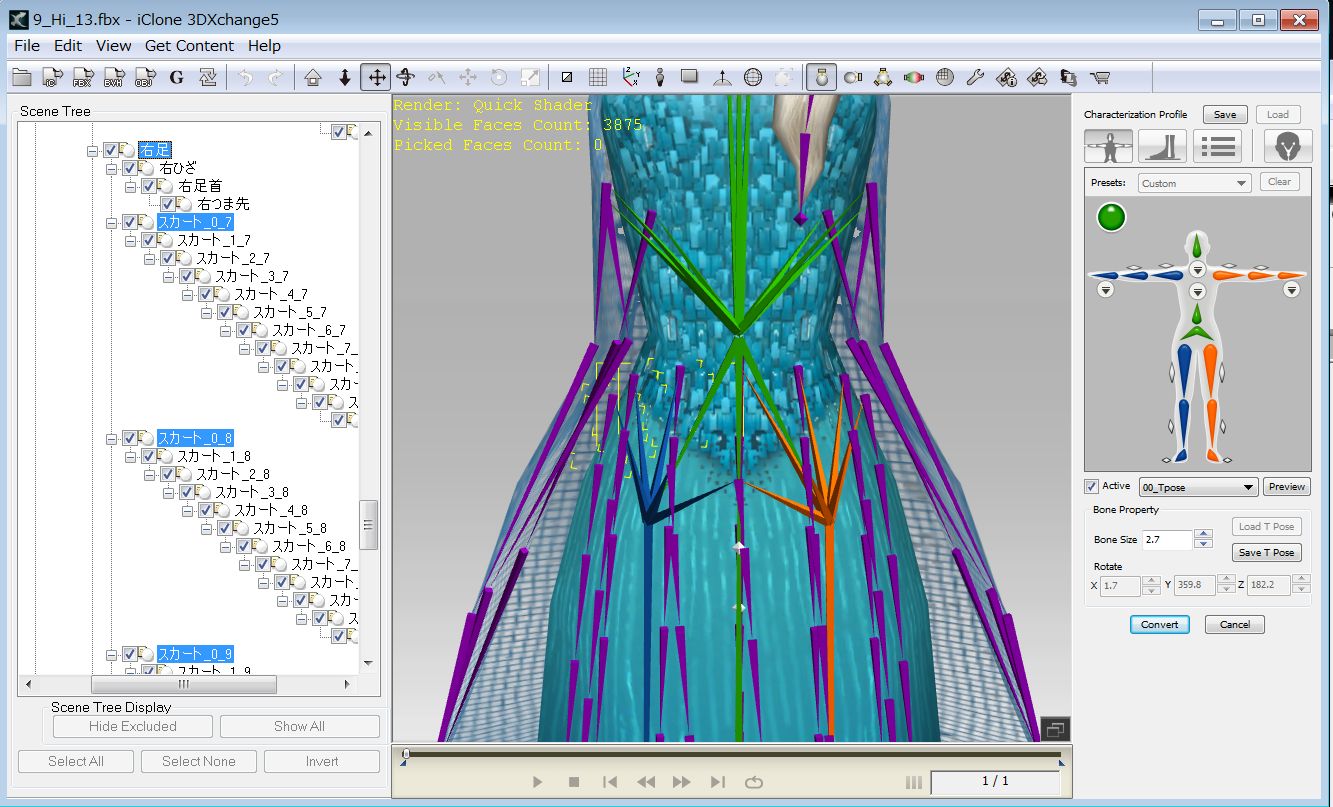The height and width of the screenshot is (807, 1333).
Task: Collapse the スカート_0_8 tree node
Action: tap(112, 438)
